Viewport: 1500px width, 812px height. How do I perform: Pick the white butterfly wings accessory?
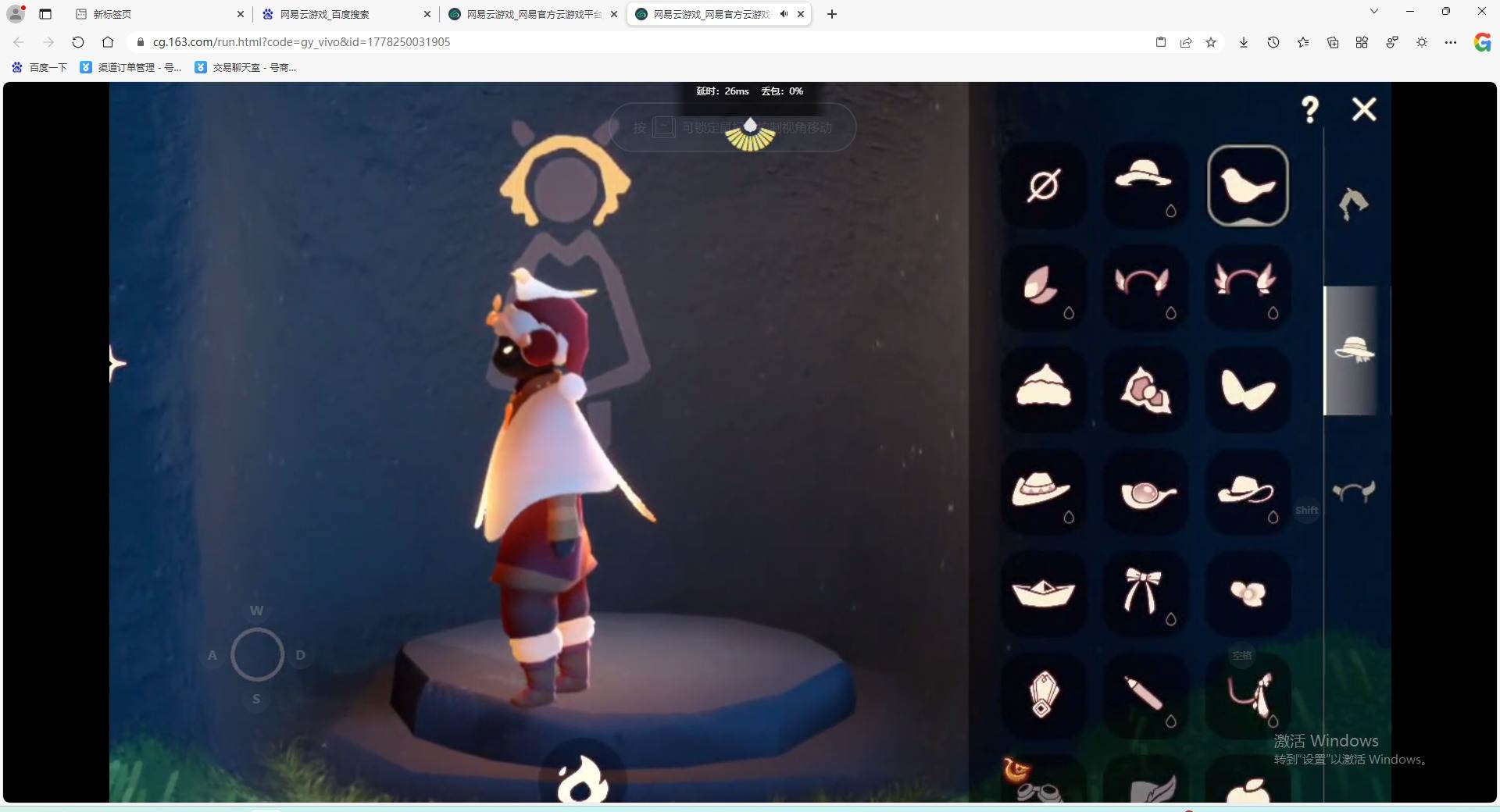(x=1248, y=390)
